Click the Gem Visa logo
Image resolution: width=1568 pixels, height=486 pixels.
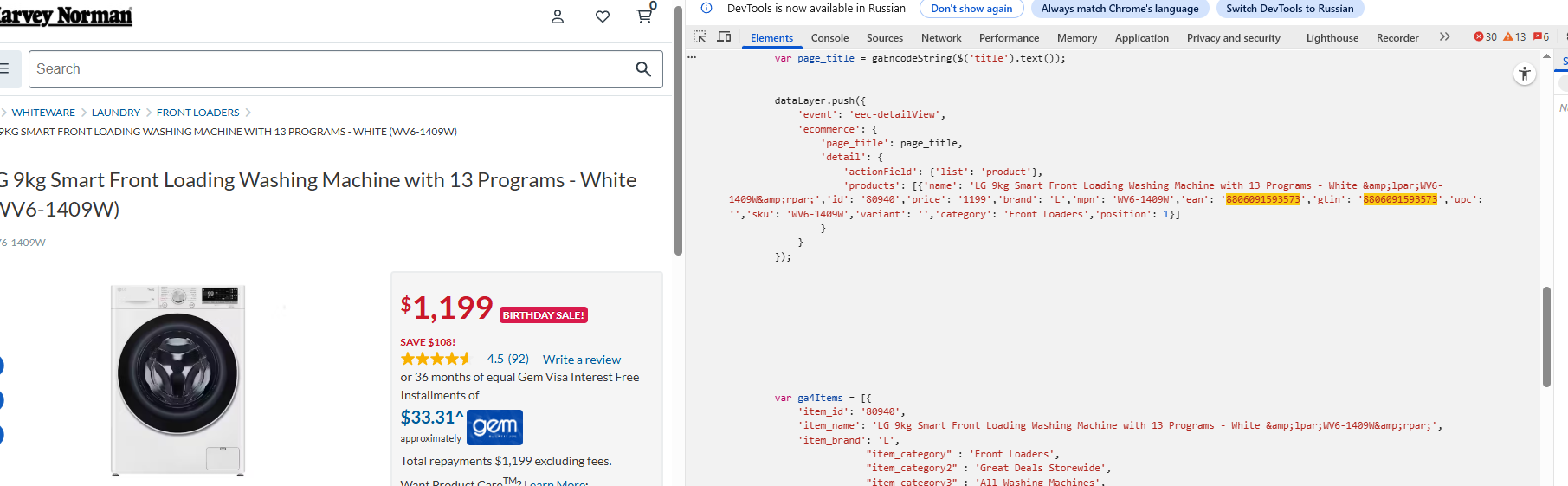click(494, 427)
